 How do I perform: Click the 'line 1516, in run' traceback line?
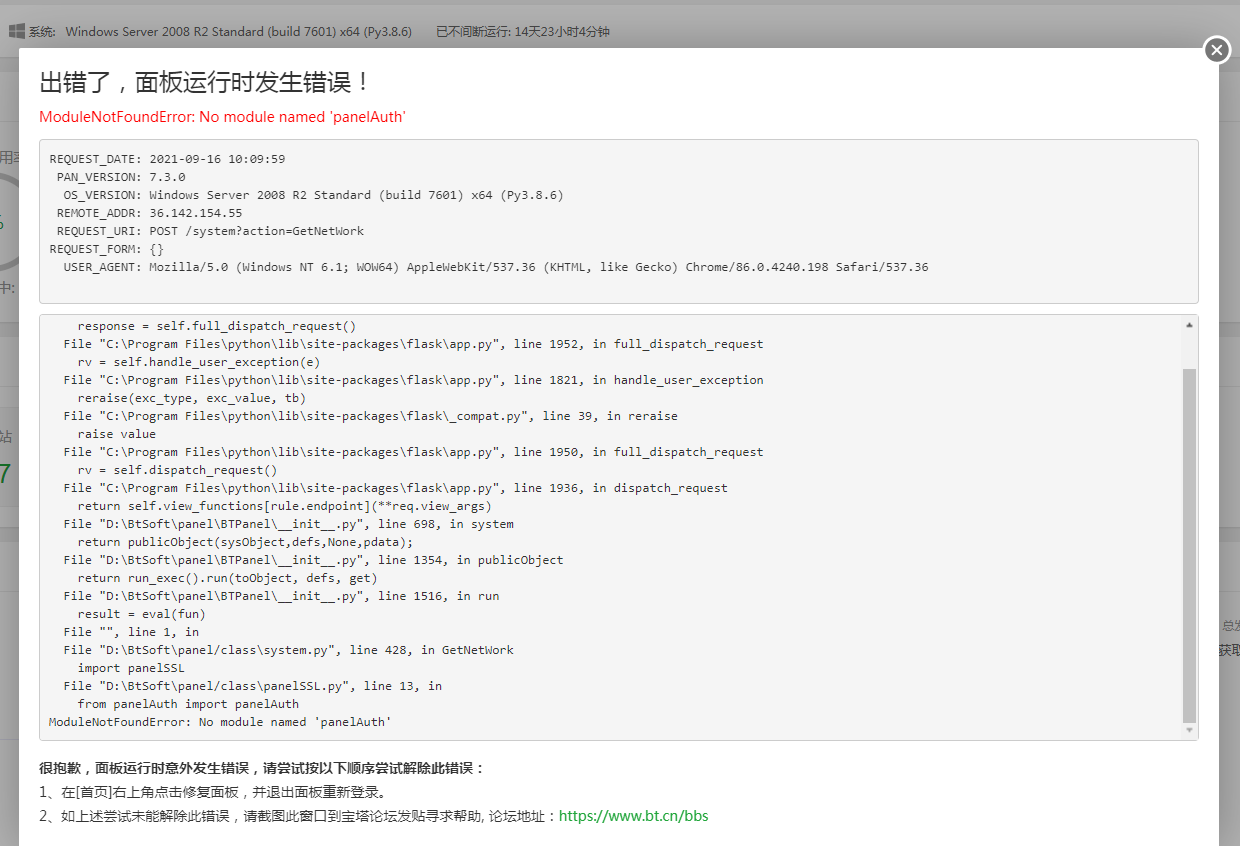pos(281,596)
